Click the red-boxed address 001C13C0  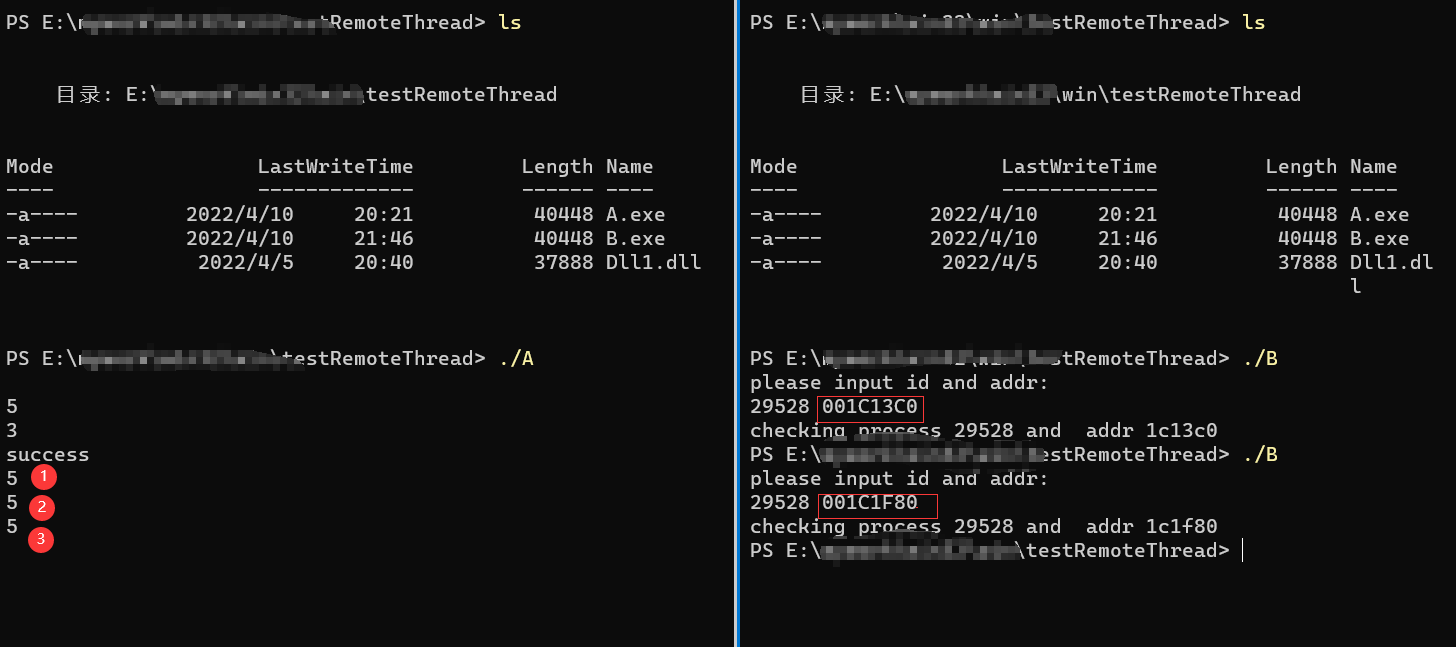pos(869,407)
